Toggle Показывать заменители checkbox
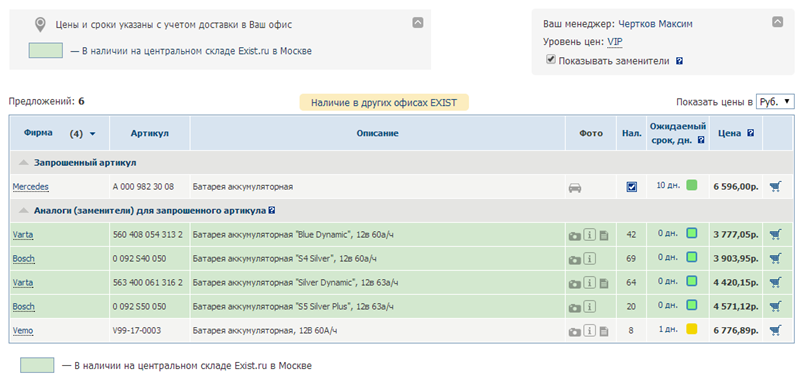Viewport: 800px width, 389px height. [551, 60]
